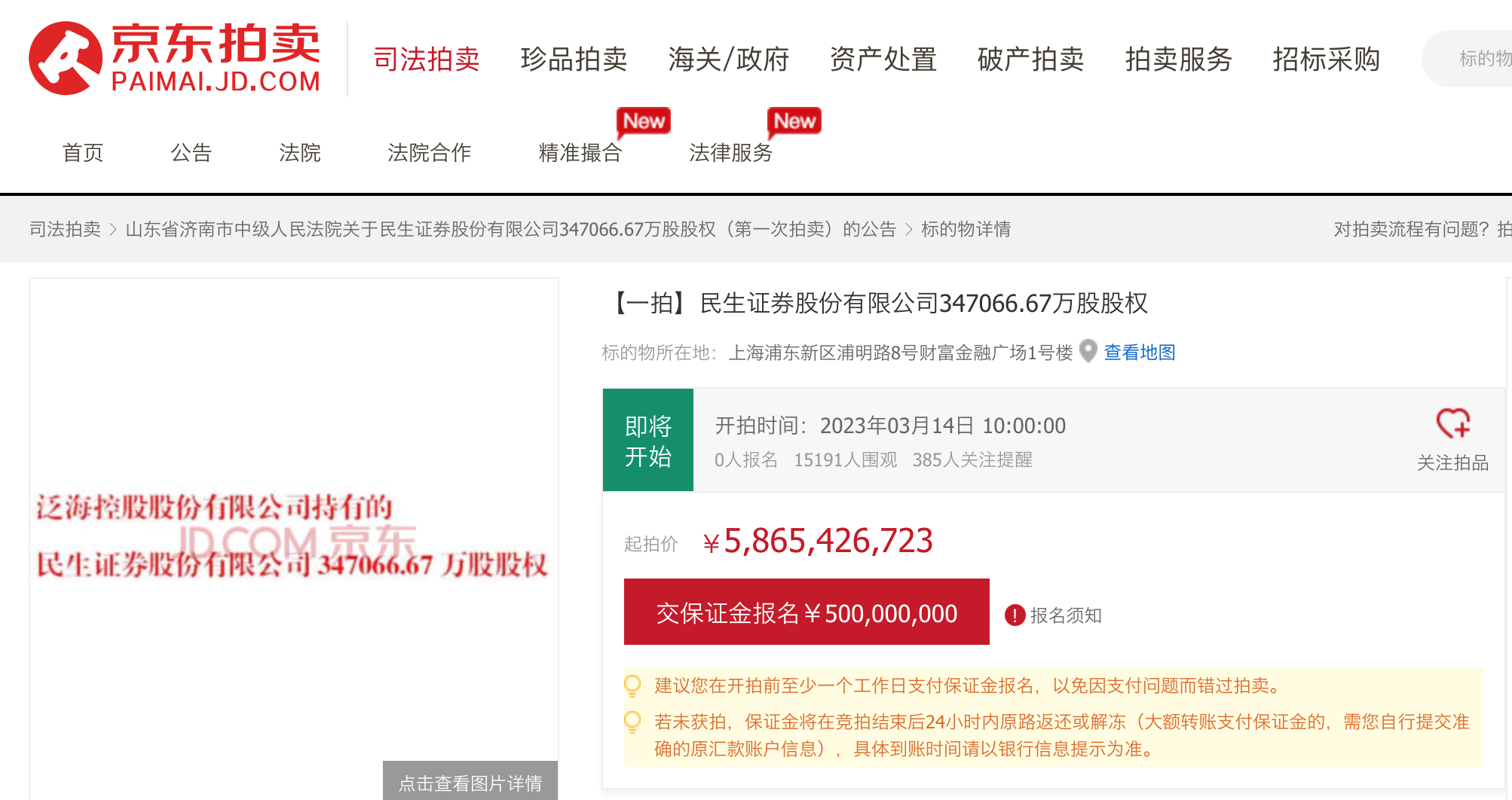Open the 司法拍卖 top navigation tab
This screenshot has width=1512, height=800.
(x=427, y=59)
